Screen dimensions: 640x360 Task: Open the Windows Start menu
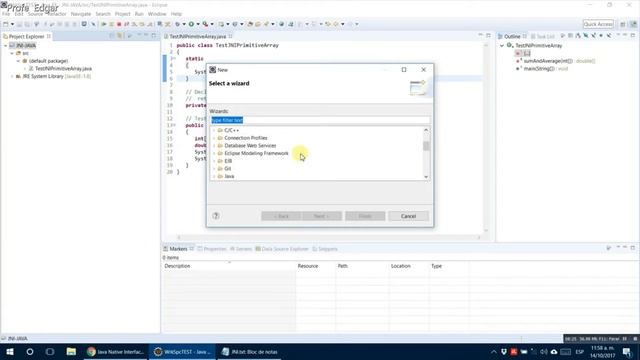click(x=10, y=351)
